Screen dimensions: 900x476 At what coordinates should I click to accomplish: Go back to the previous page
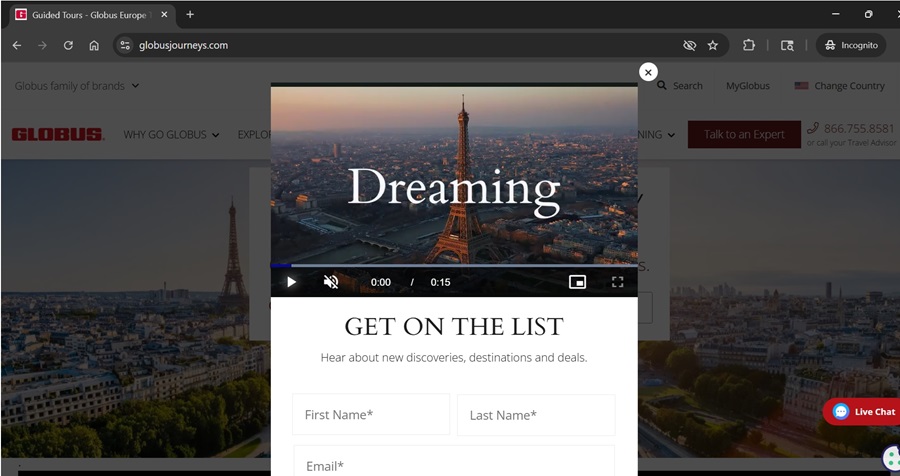[17, 45]
